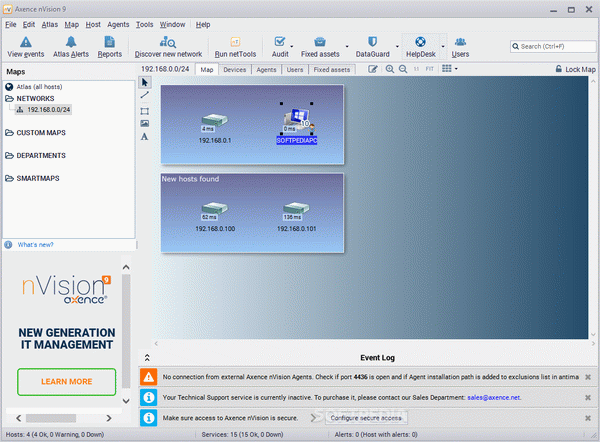The height and width of the screenshot is (442, 600).
Task: Dismiss the No connection warning message
Action: 588,377
